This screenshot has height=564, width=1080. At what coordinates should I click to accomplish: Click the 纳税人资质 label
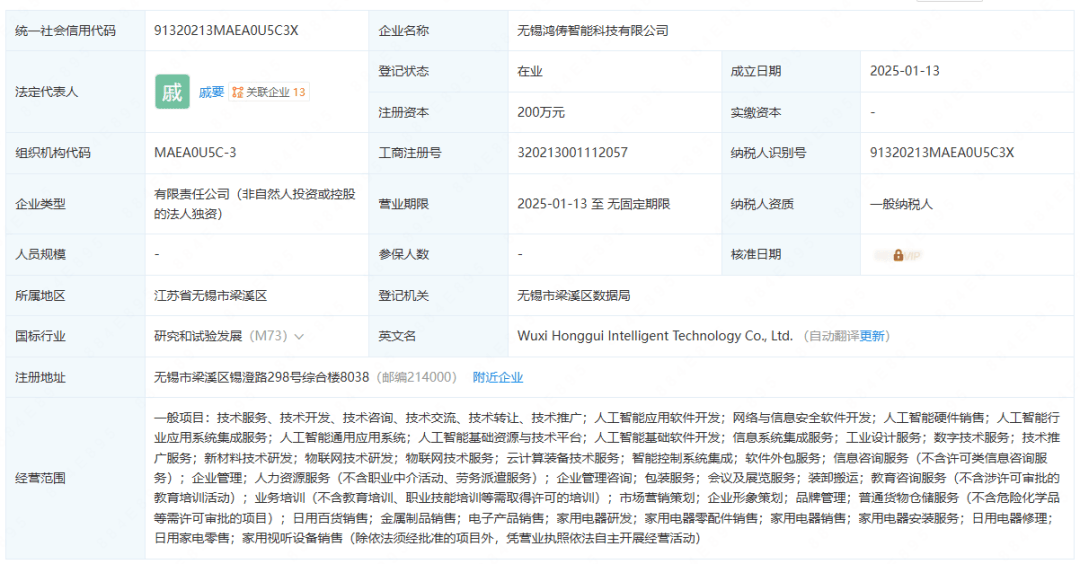click(x=762, y=204)
